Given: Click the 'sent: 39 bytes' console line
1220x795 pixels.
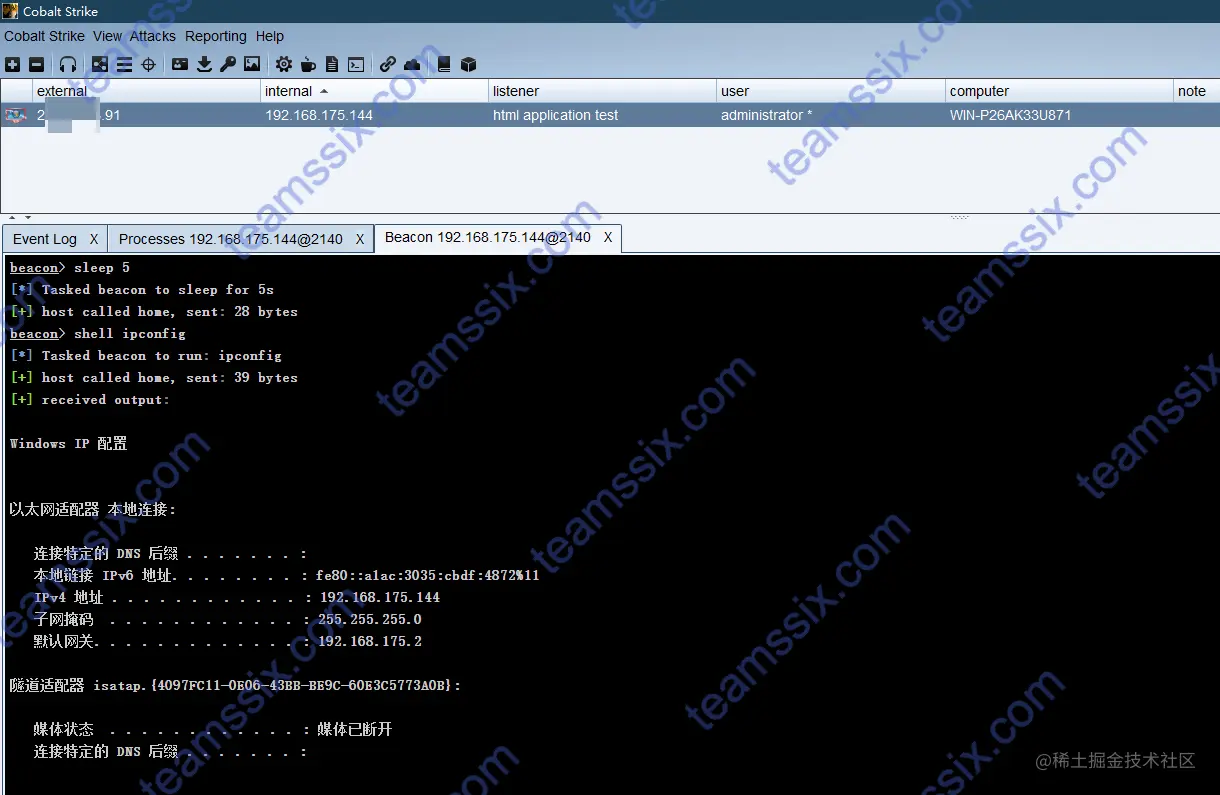Looking at the screenshot, I should point(154,377).
